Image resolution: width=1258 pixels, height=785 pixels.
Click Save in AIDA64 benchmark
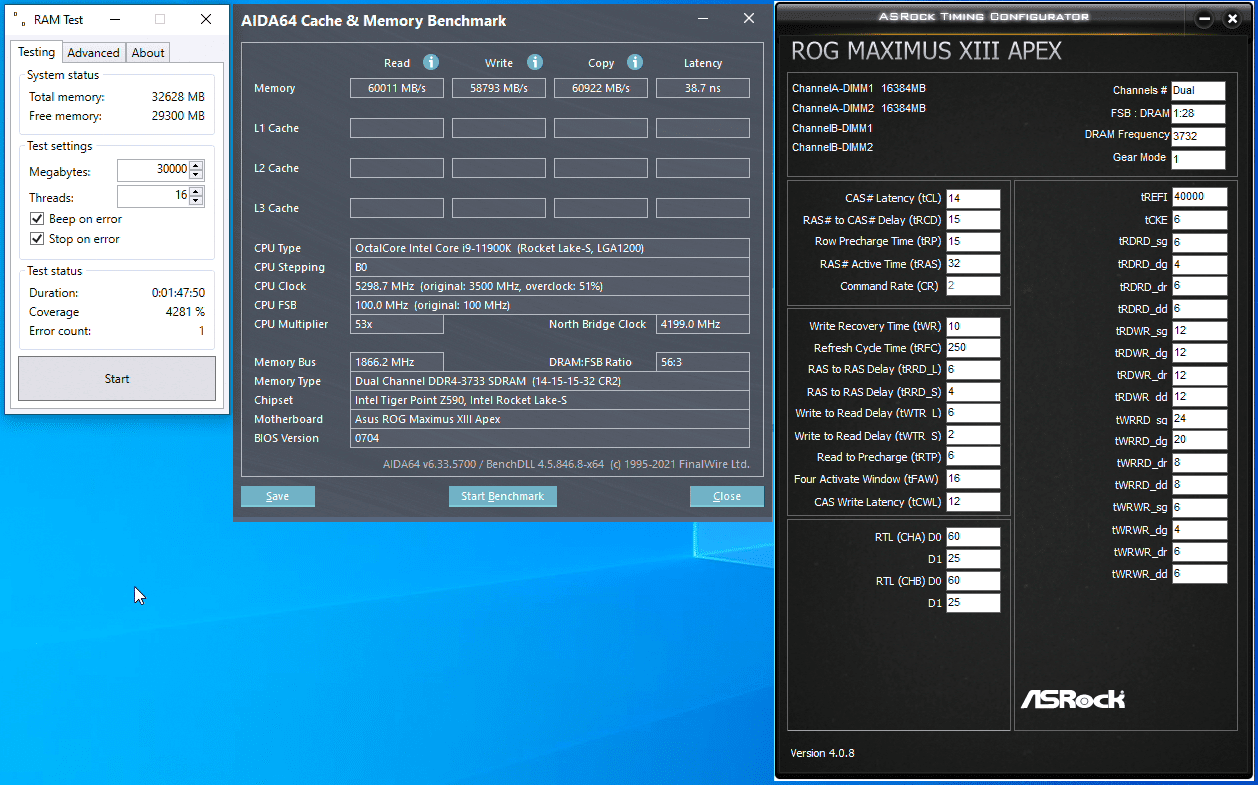[278, 496]
